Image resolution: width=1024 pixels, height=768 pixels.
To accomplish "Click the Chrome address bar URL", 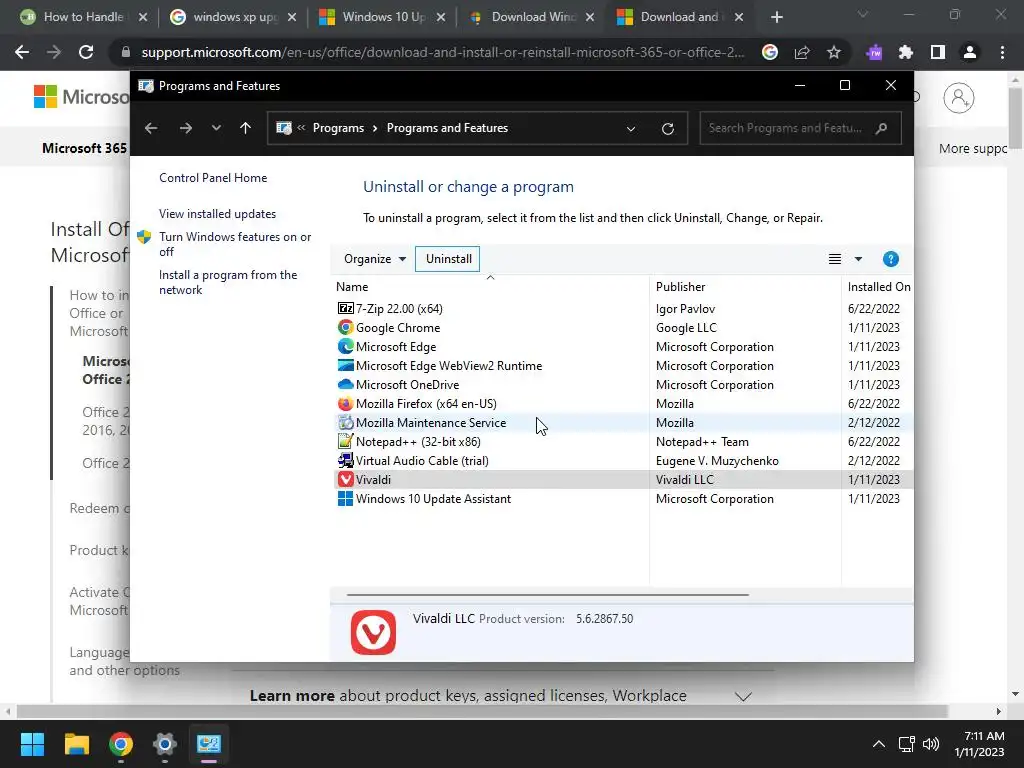I will [442, 52].
